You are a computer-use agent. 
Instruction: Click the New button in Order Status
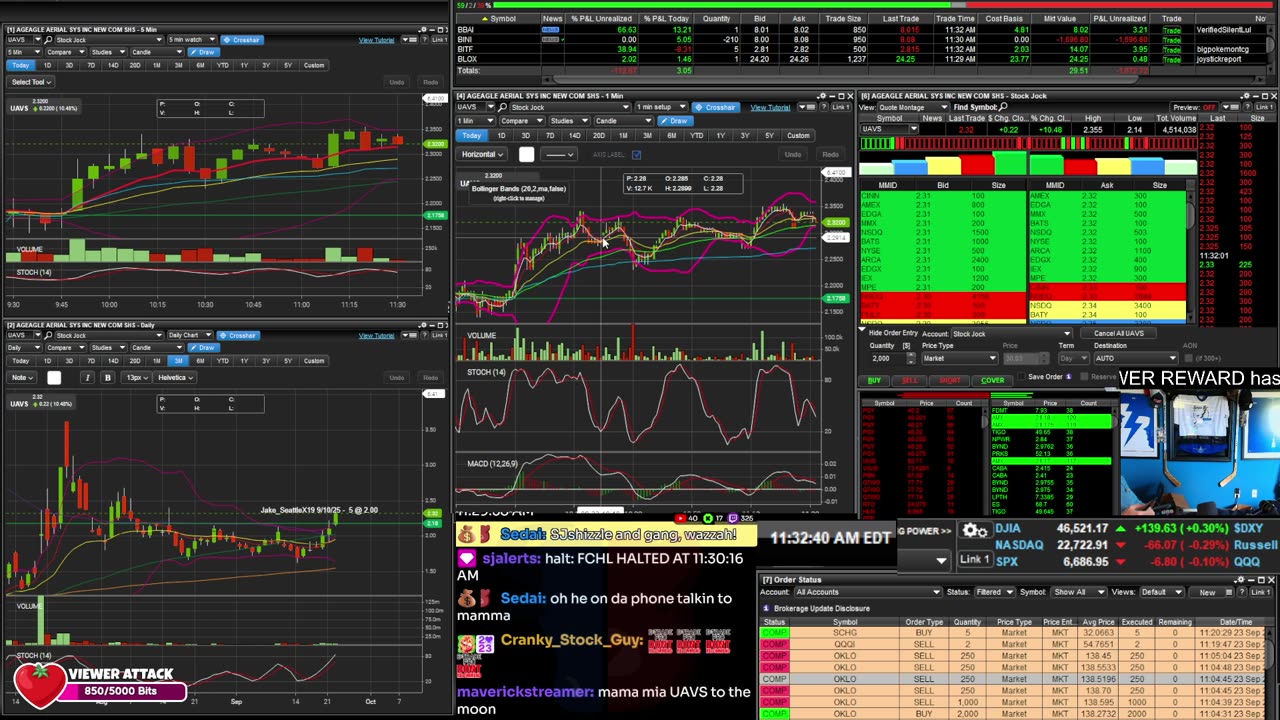coord(1207,592)
